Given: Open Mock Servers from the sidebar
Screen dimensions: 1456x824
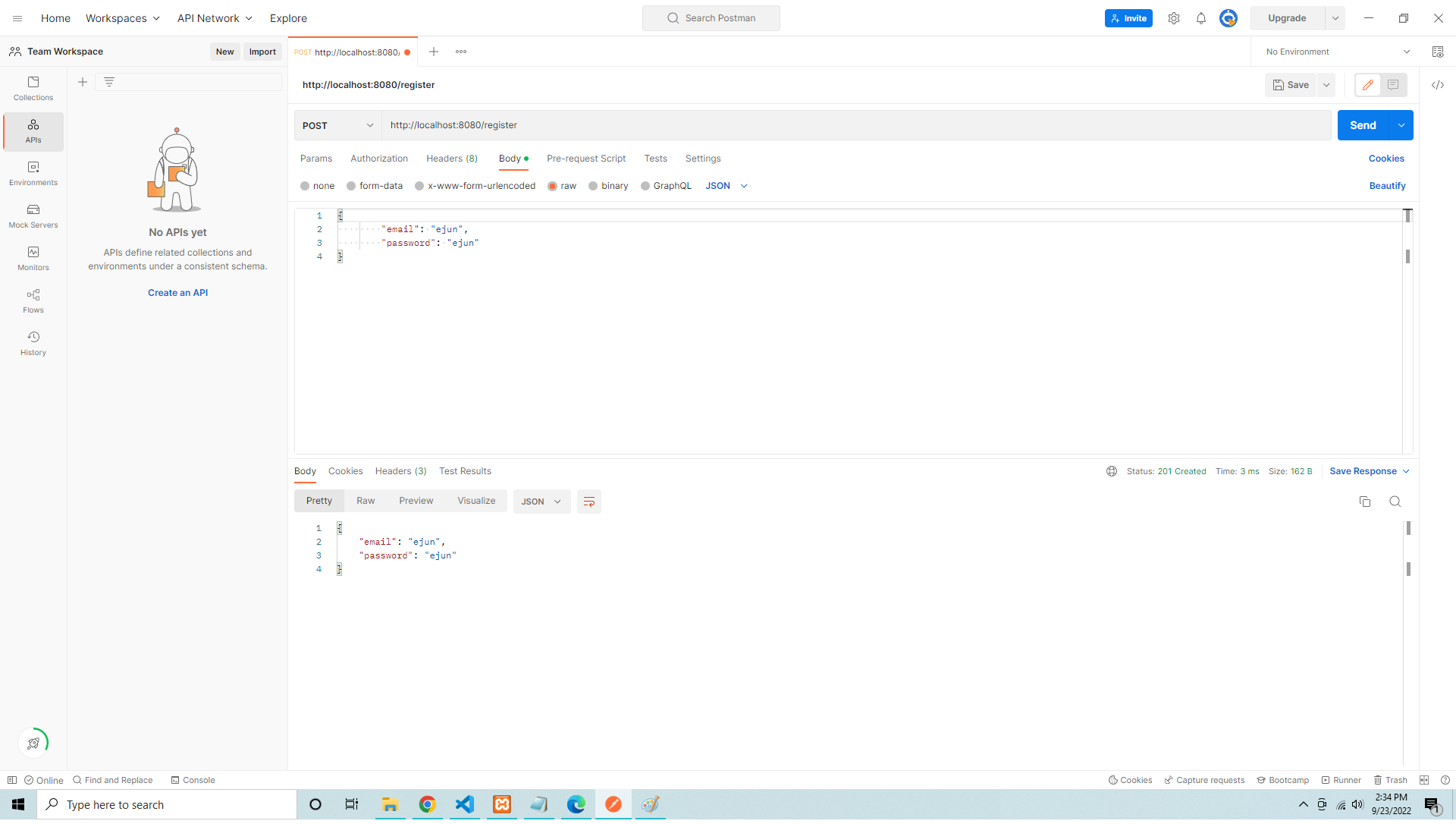Looking at the screenshot, I should click(33, 216).
